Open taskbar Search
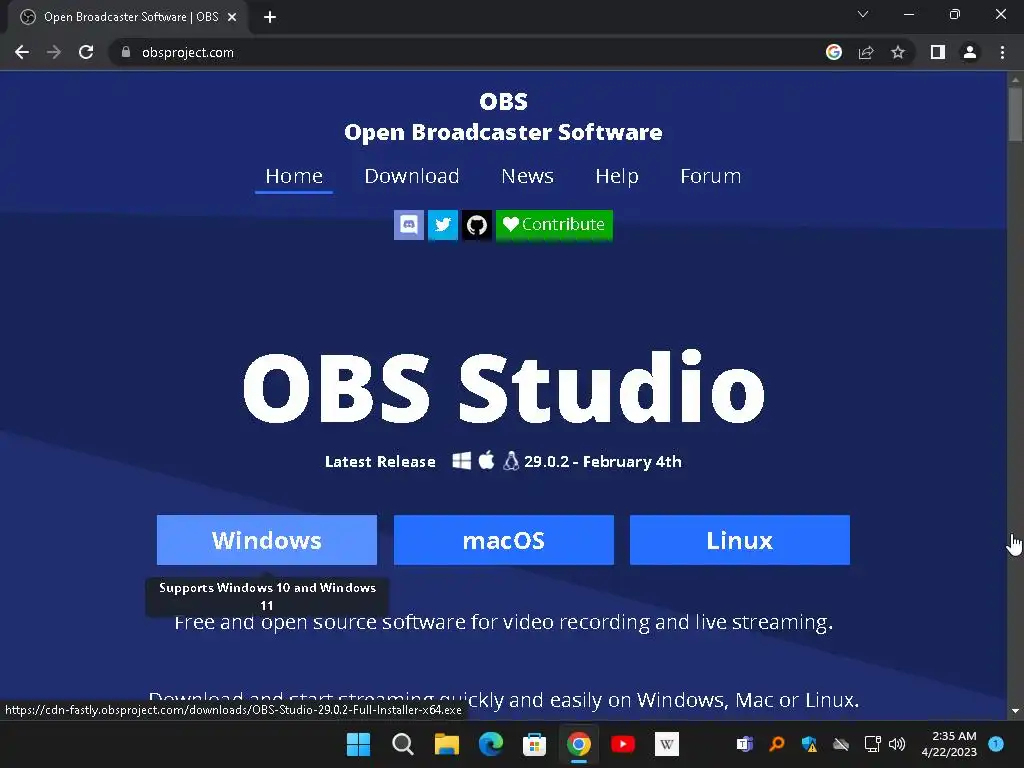The image size is (1024, 768). (402, 744)
